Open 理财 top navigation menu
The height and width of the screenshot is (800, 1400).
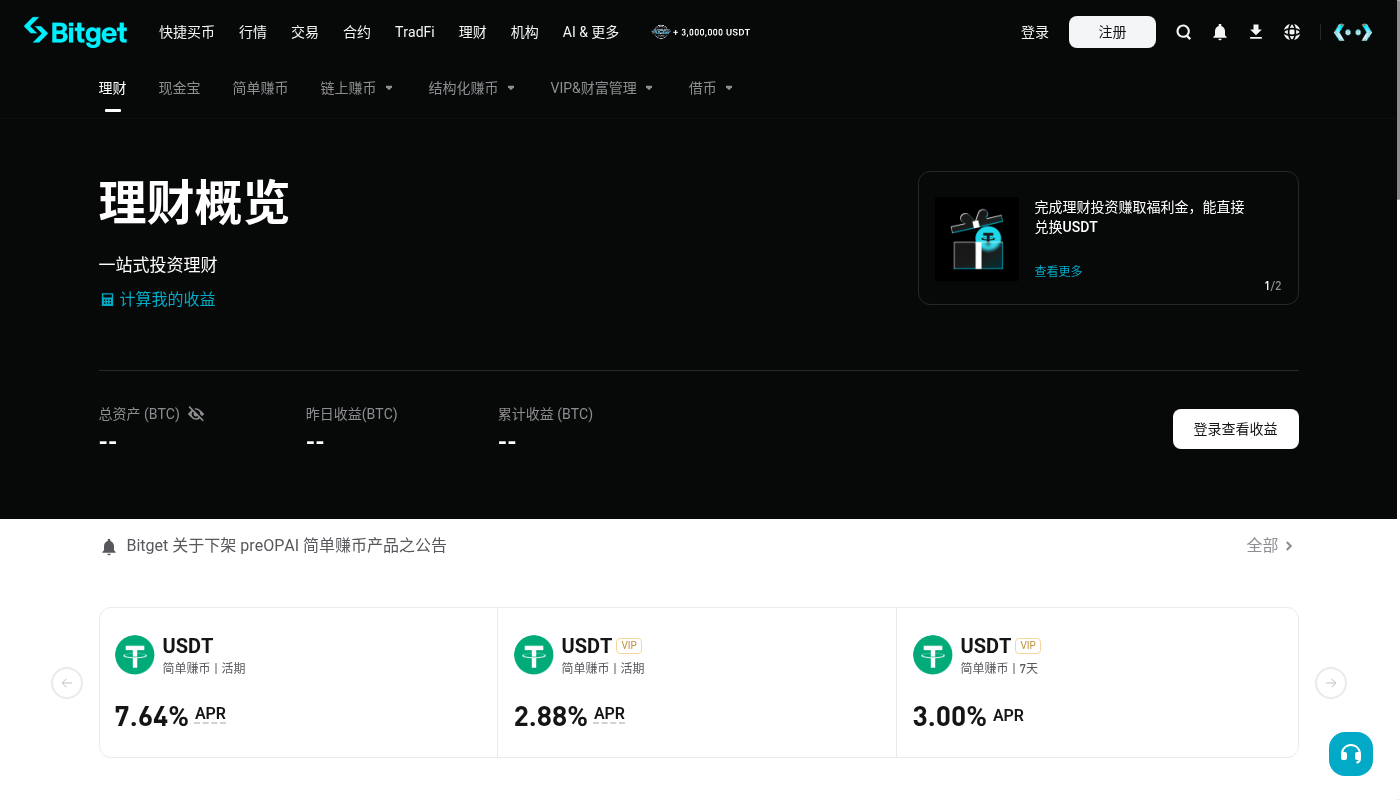[473, 32]
